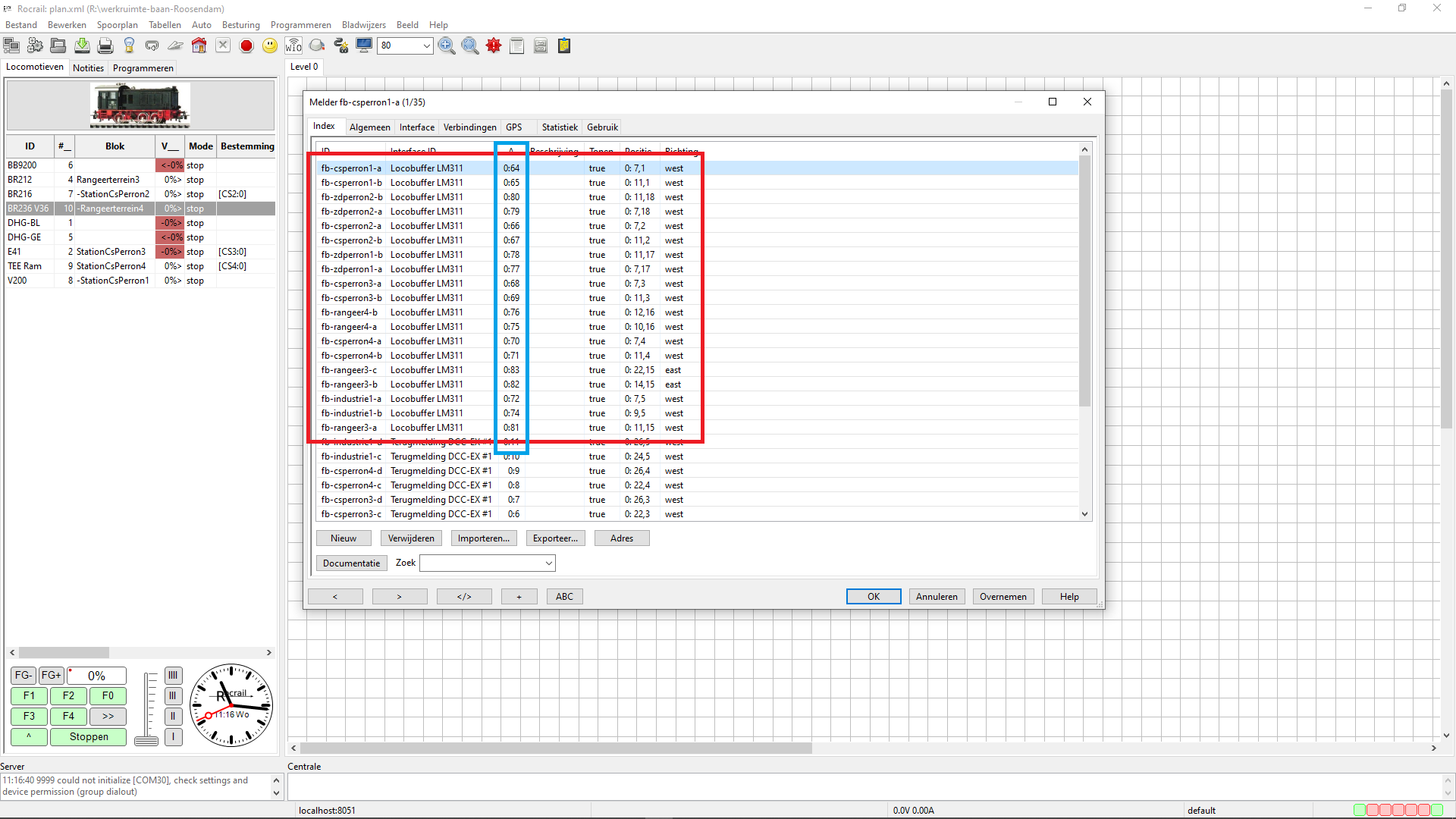Click the Overnemen button
Viewport: 1456px width, 819px height.
(1003, 597)
